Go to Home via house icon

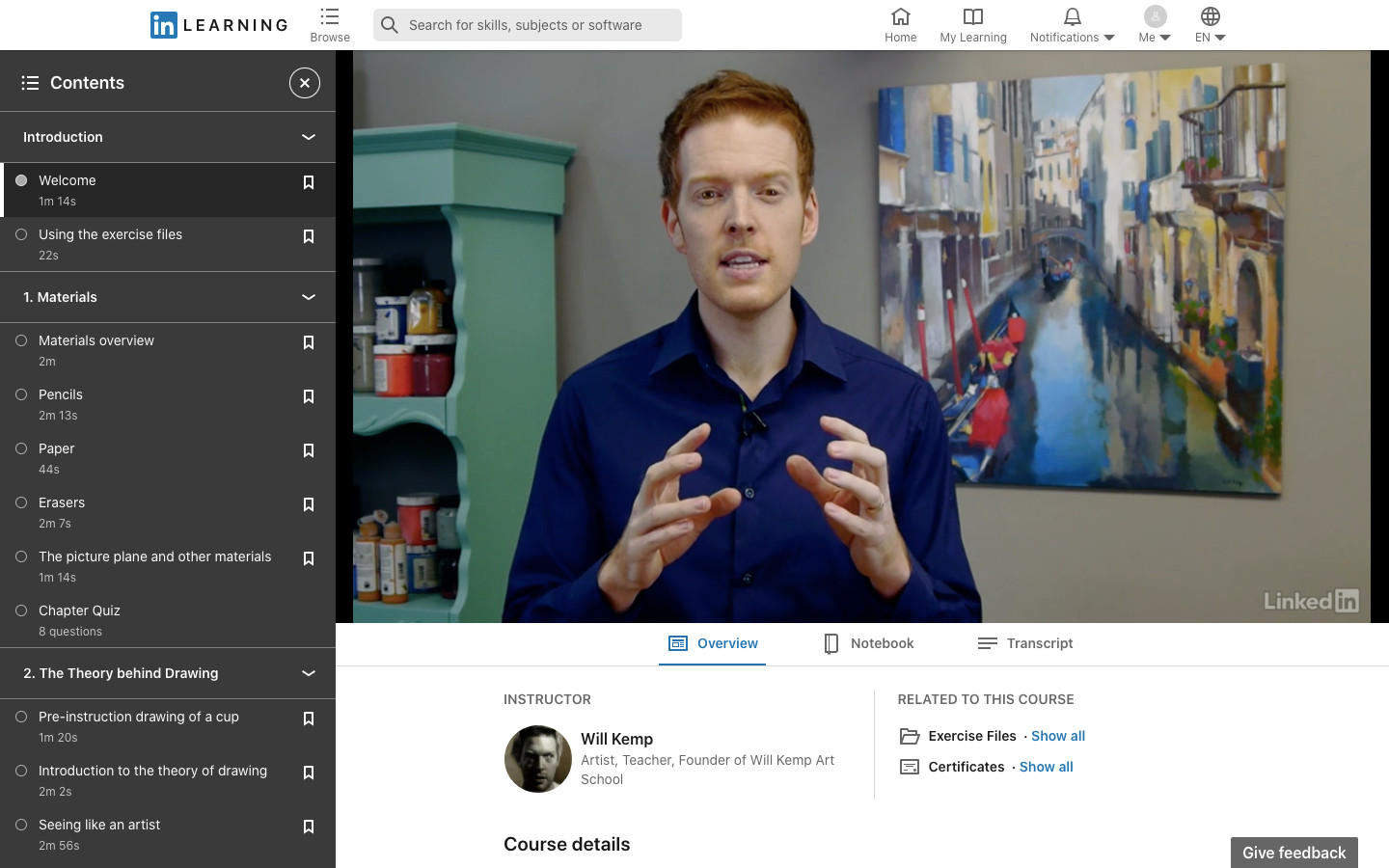pos(900,17)
